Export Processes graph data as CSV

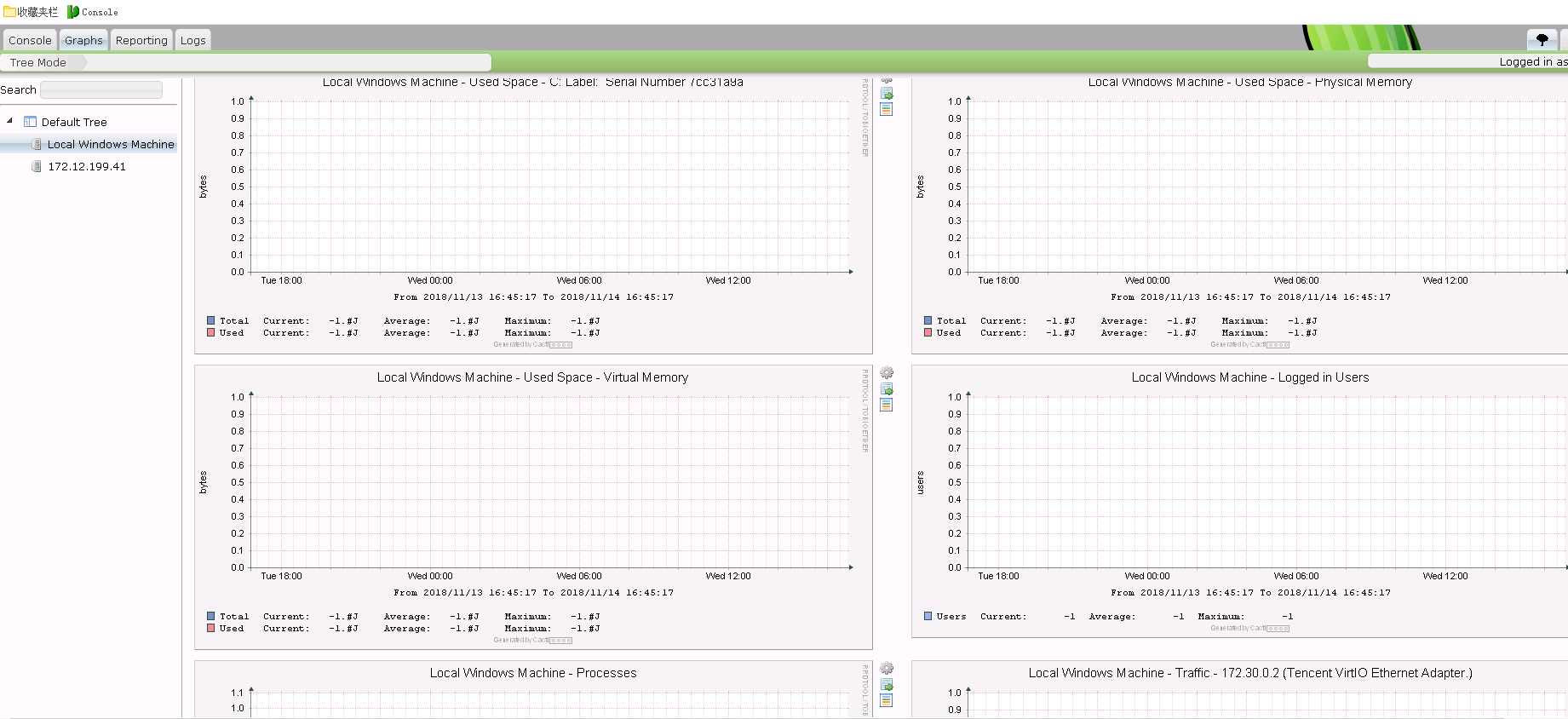point(887,685)
